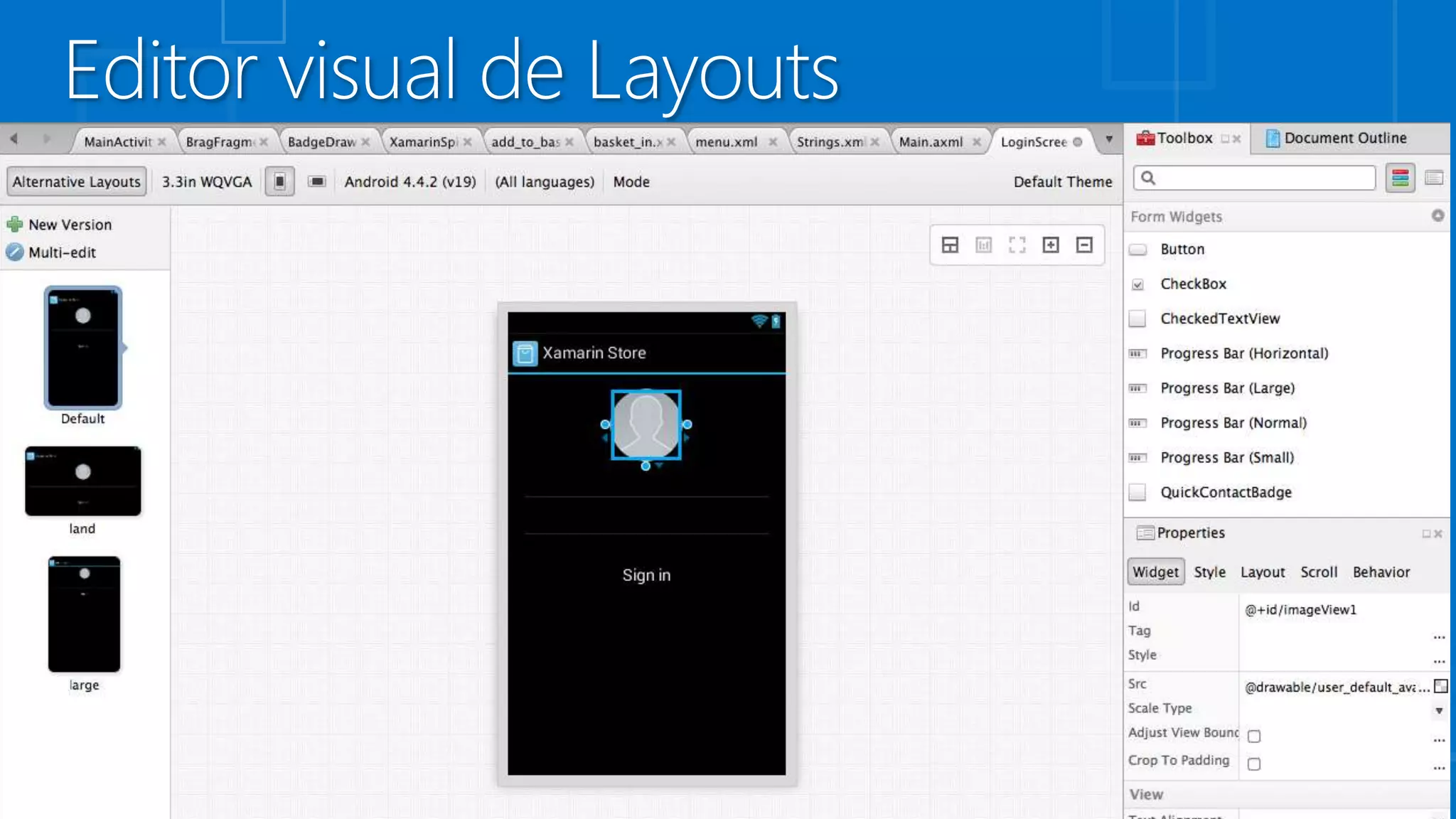Toggle the Crop To Padding checkbox

1254,764
